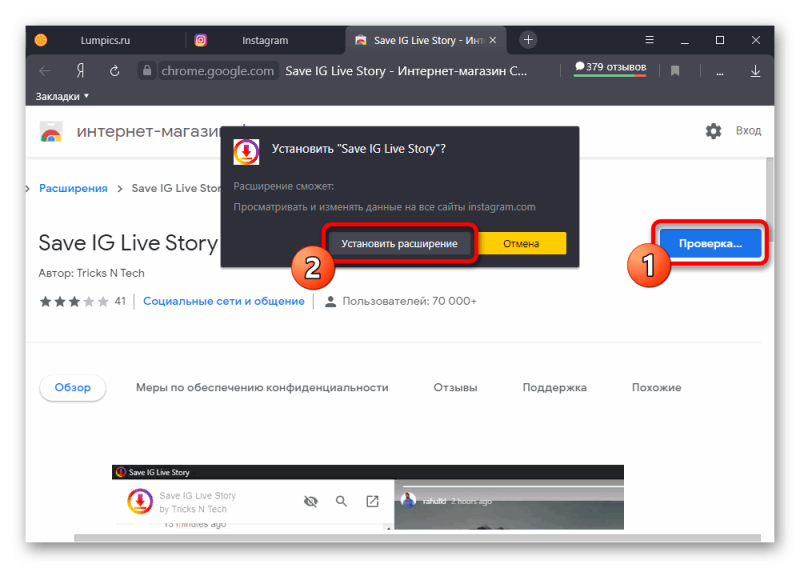Open the Поддержка tab
This screenshot has width=800, height=568.
click(555, 388)
